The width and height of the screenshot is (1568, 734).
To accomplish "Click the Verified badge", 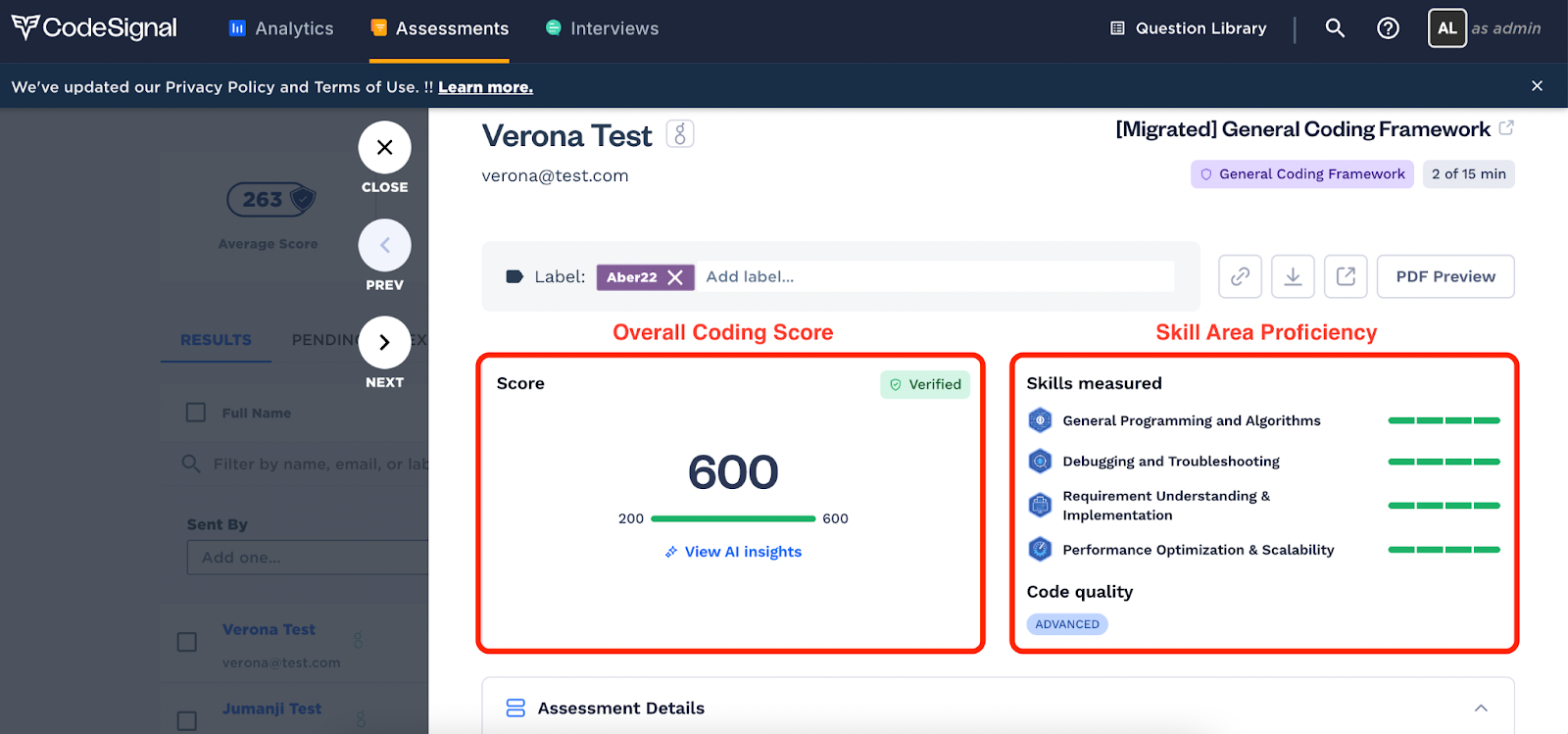I will 925,385.
